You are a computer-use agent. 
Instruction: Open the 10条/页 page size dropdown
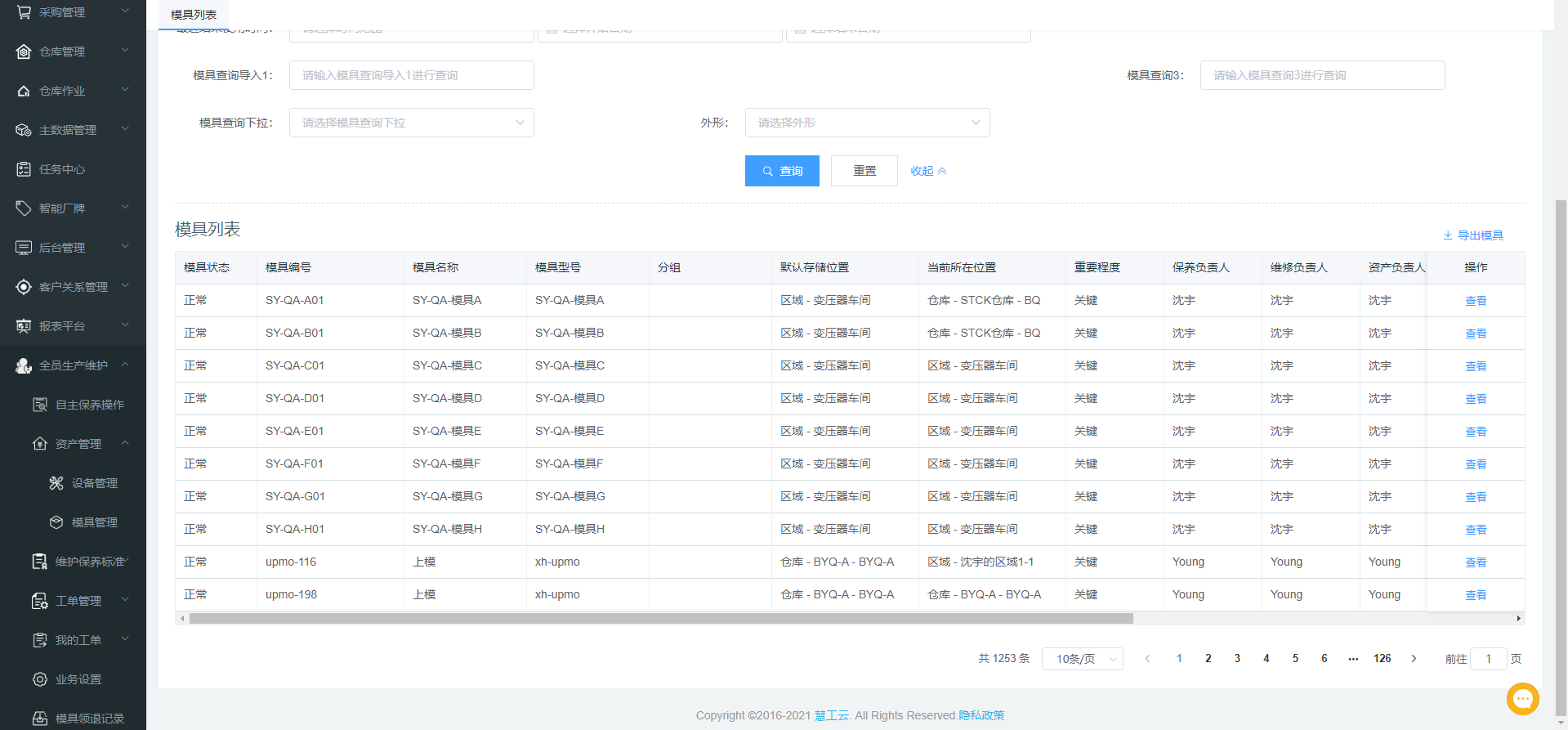click(x=1082, y=659)
